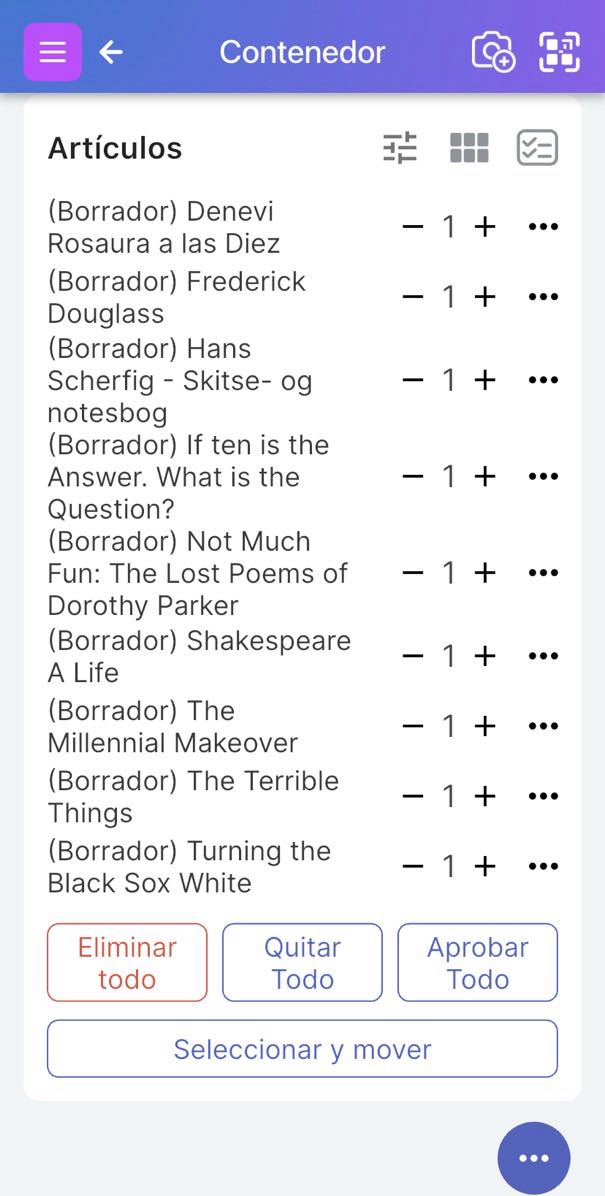This screenshot has height=1196, width=605.
Task: Switch to grid view of articles
Action: pyautogui.click(x=469, y=148)
